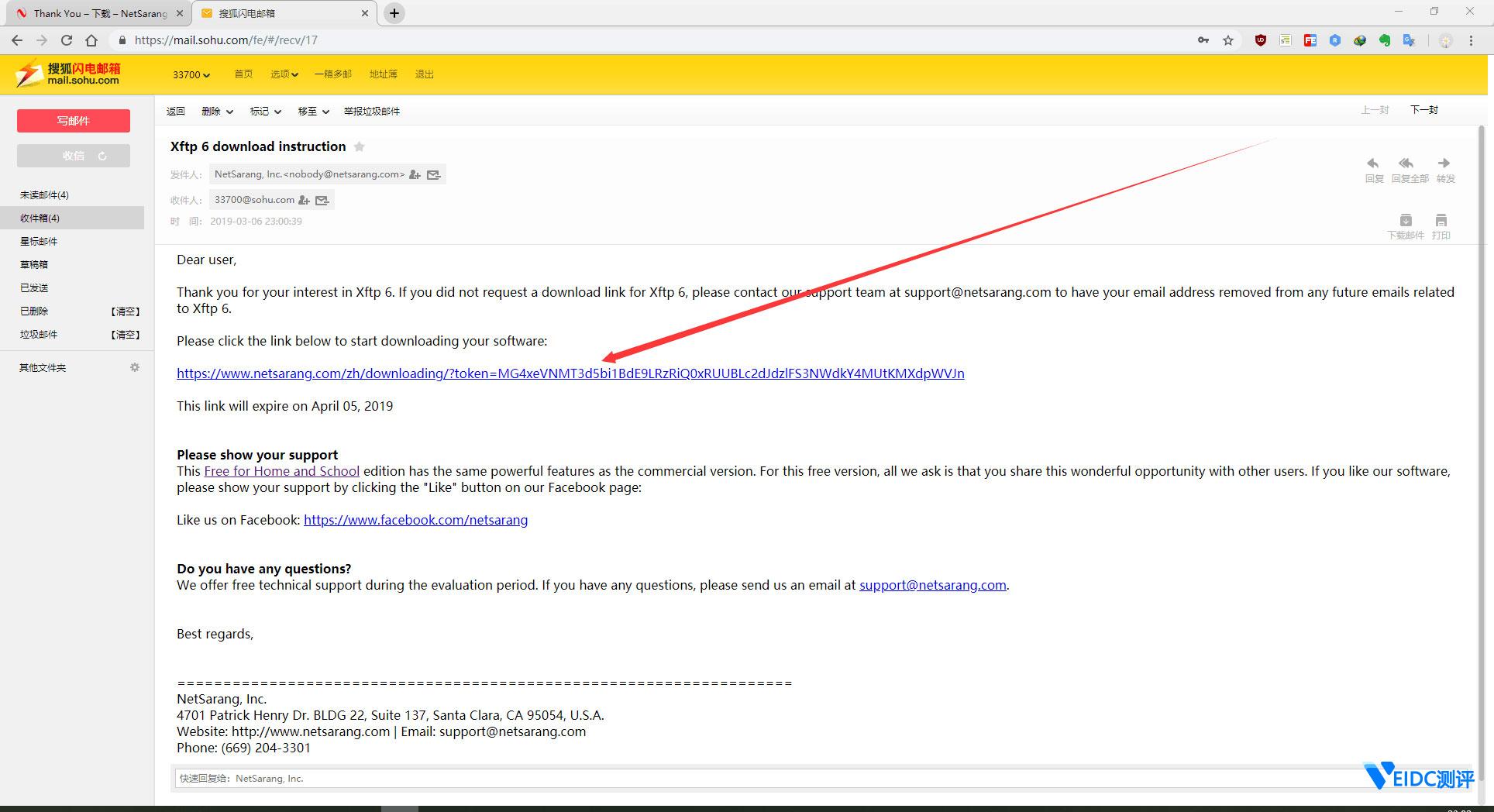This screenshot has height=812, width=1494.
Task: Switch to the Thank You NetSarang tab
Action: (99, 13)
